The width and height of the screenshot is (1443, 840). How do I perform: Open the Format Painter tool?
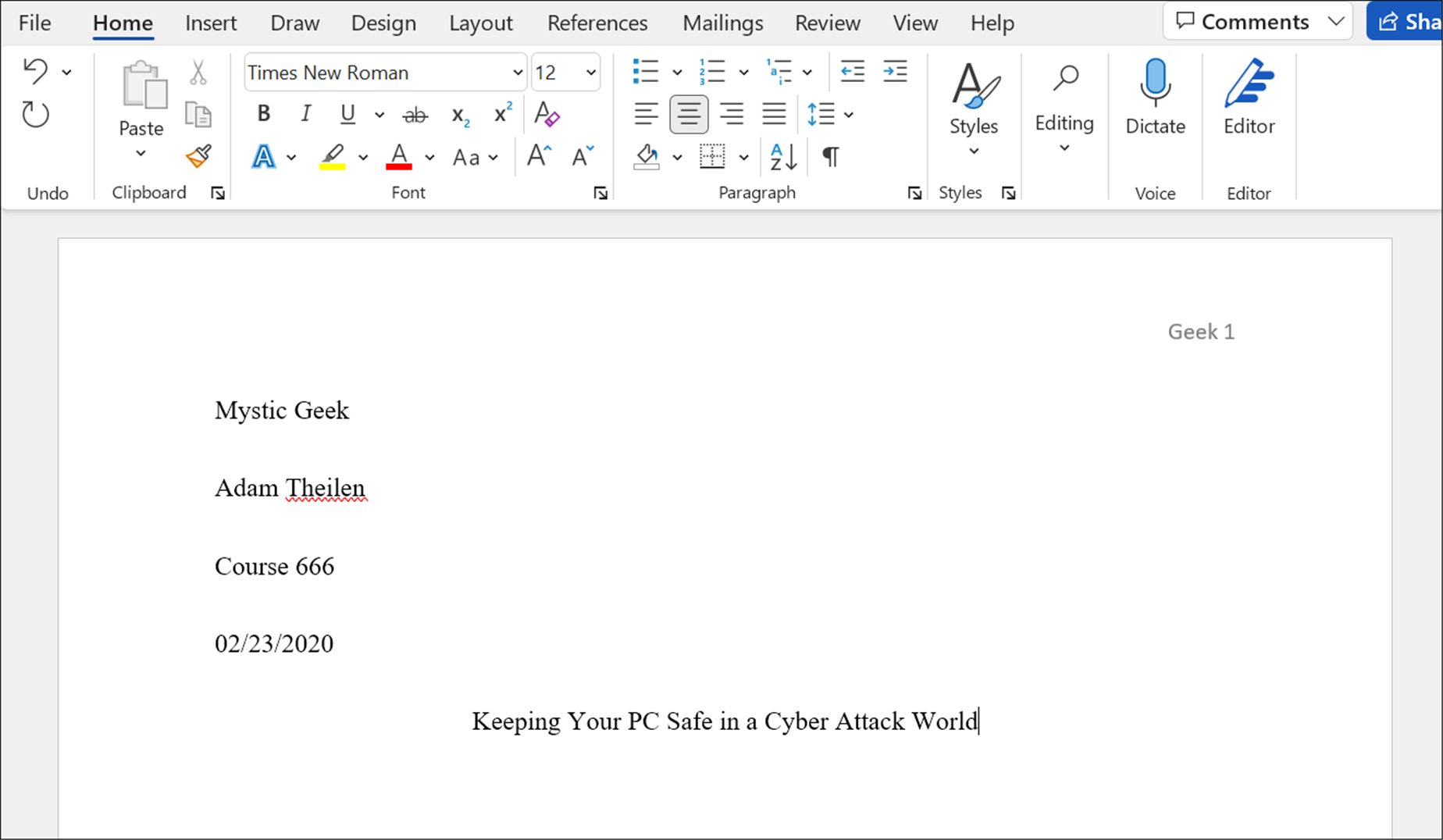[x=198, y=157]
